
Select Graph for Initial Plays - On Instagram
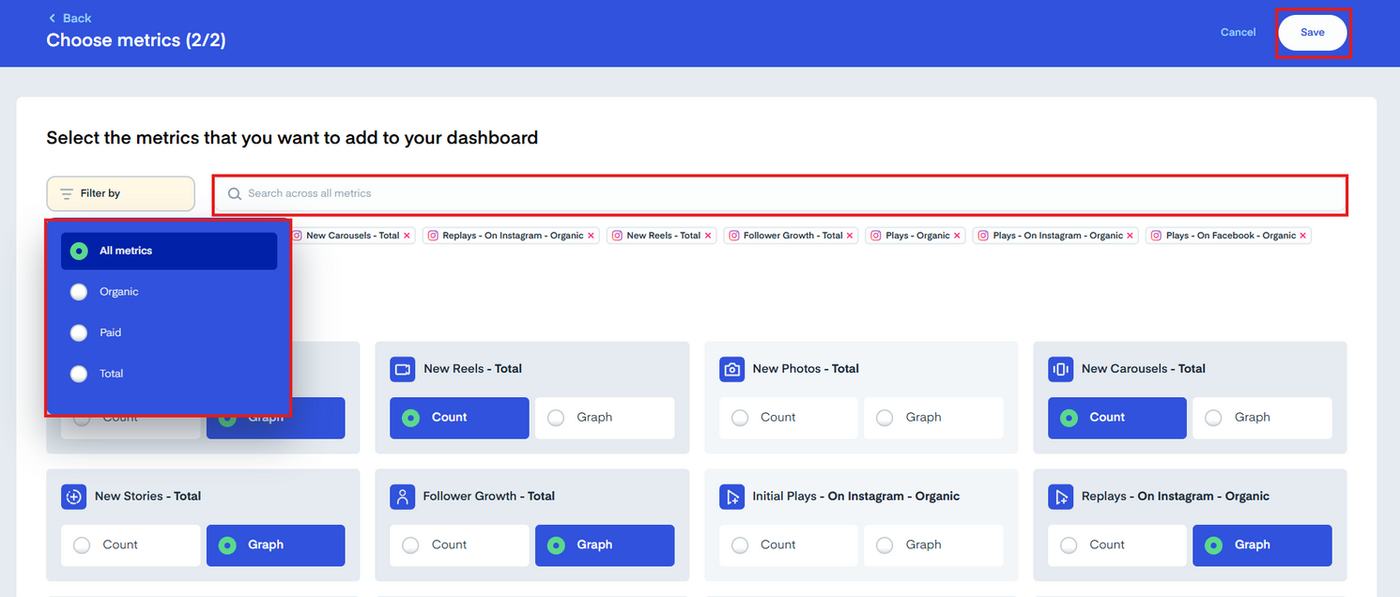coord(934,545)
